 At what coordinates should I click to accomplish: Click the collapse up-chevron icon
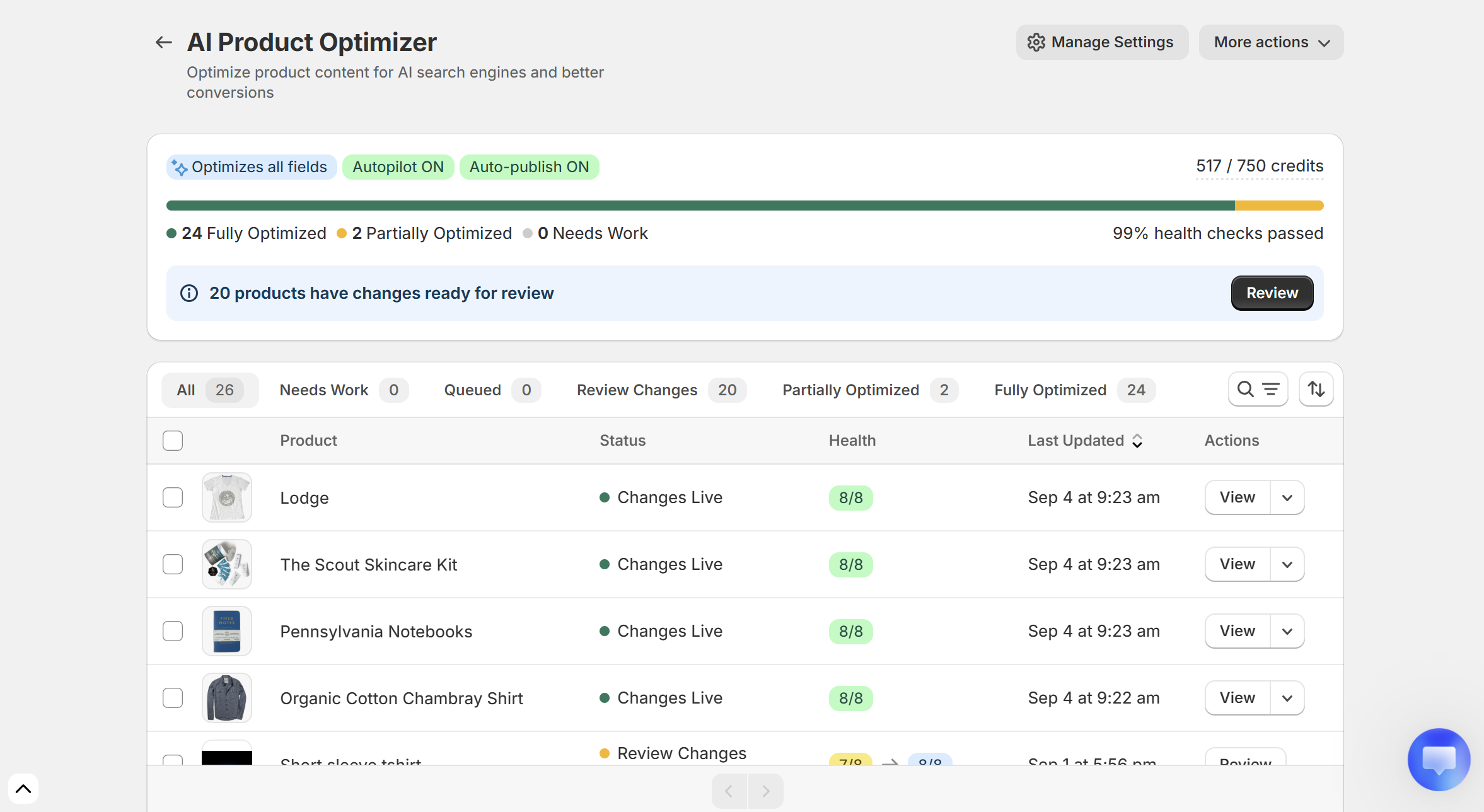tap(23, 789)
